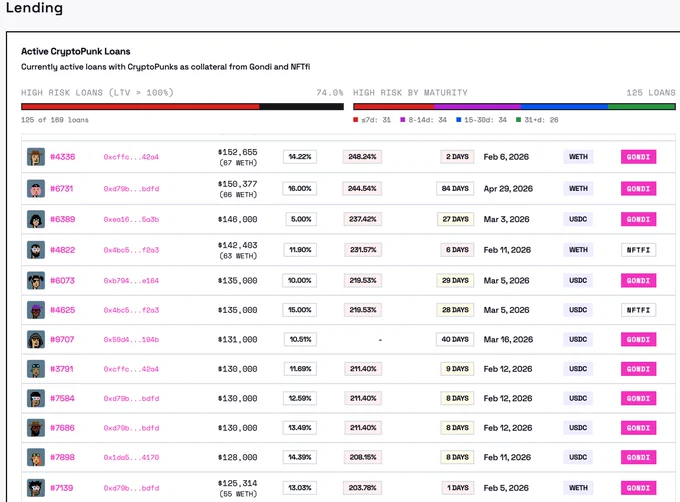The width and height of the screenshot is (680, 502).
Task: Click the $146,000 loan amount
Action: (237, 219)
